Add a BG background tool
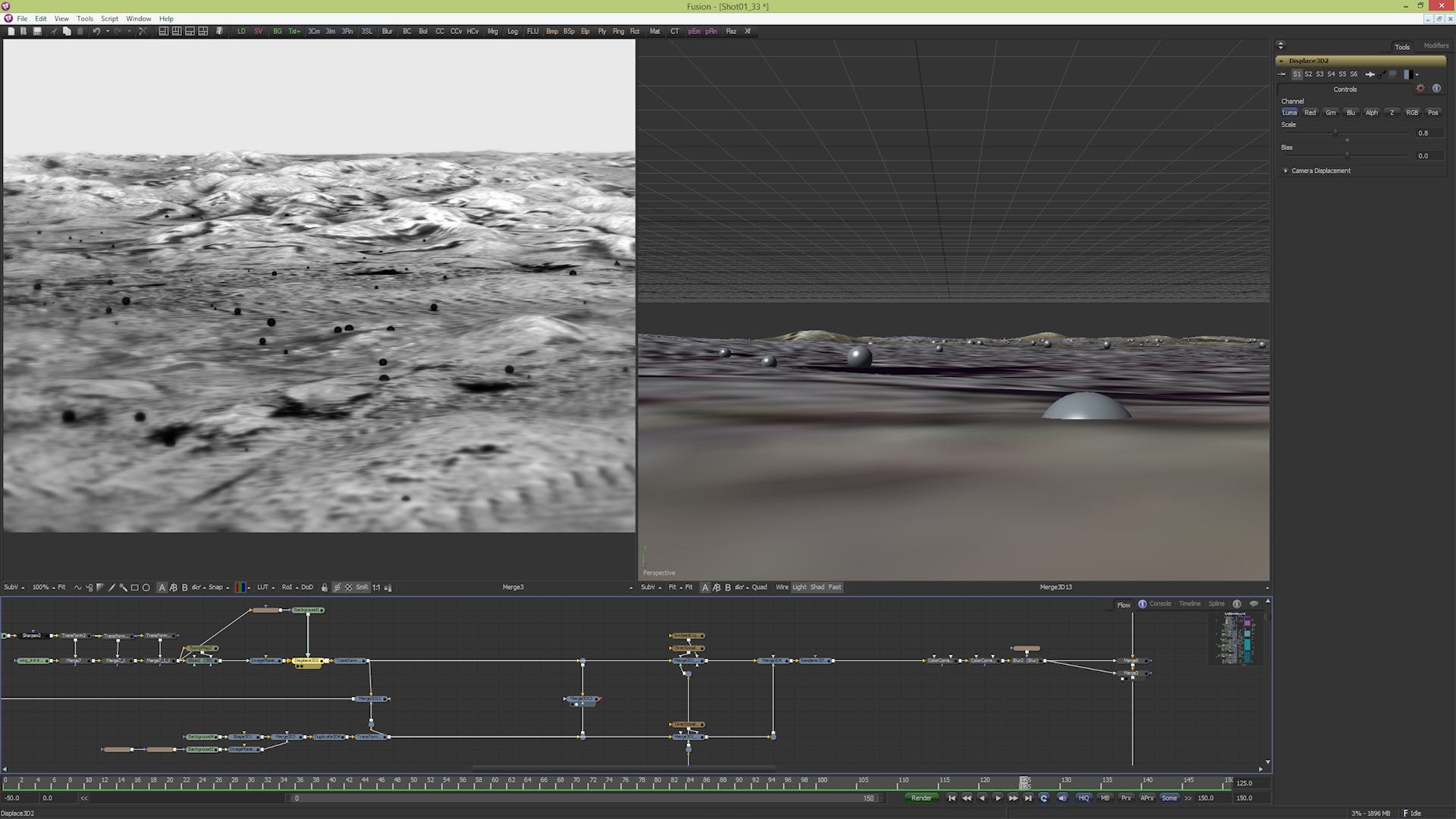The width and height of the screenshot is (1456, 819). tap(278, 31)
